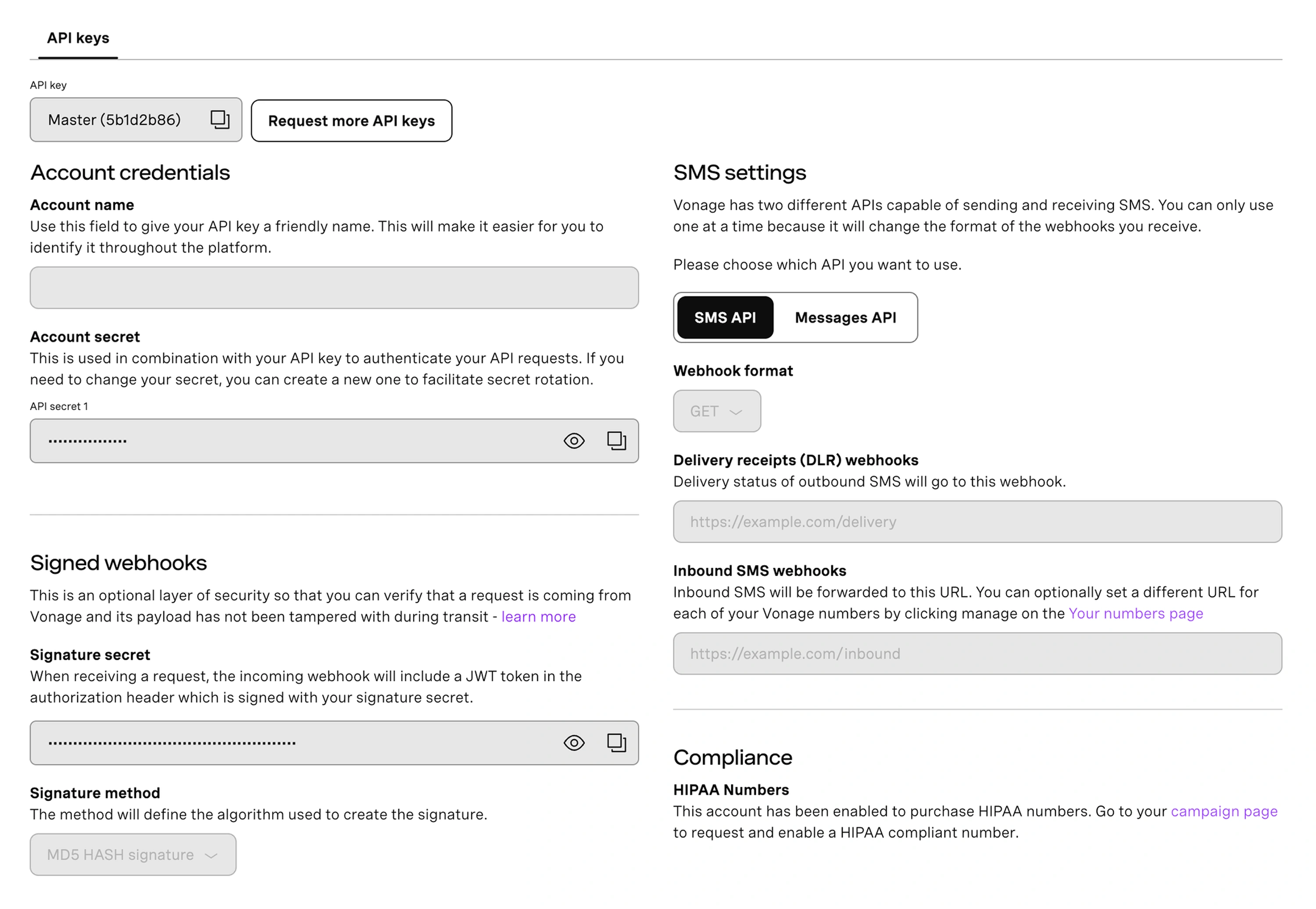Copy the Master API key
Image resolution: width=1316 pixels, height=909 pixels.
220,120
